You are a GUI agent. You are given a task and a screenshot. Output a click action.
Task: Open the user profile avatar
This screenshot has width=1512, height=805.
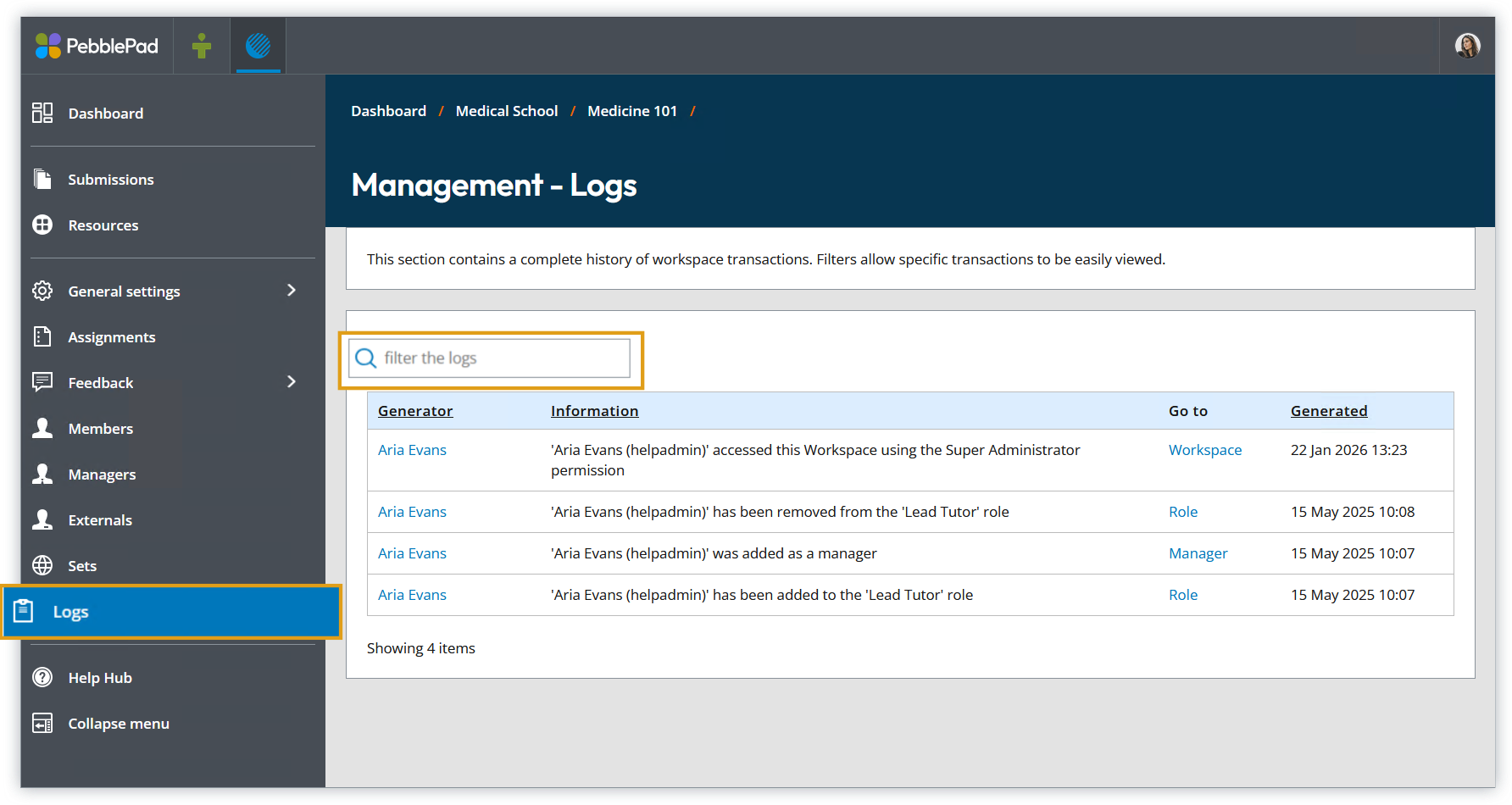pyautogui.click(x=1467, y=46)
